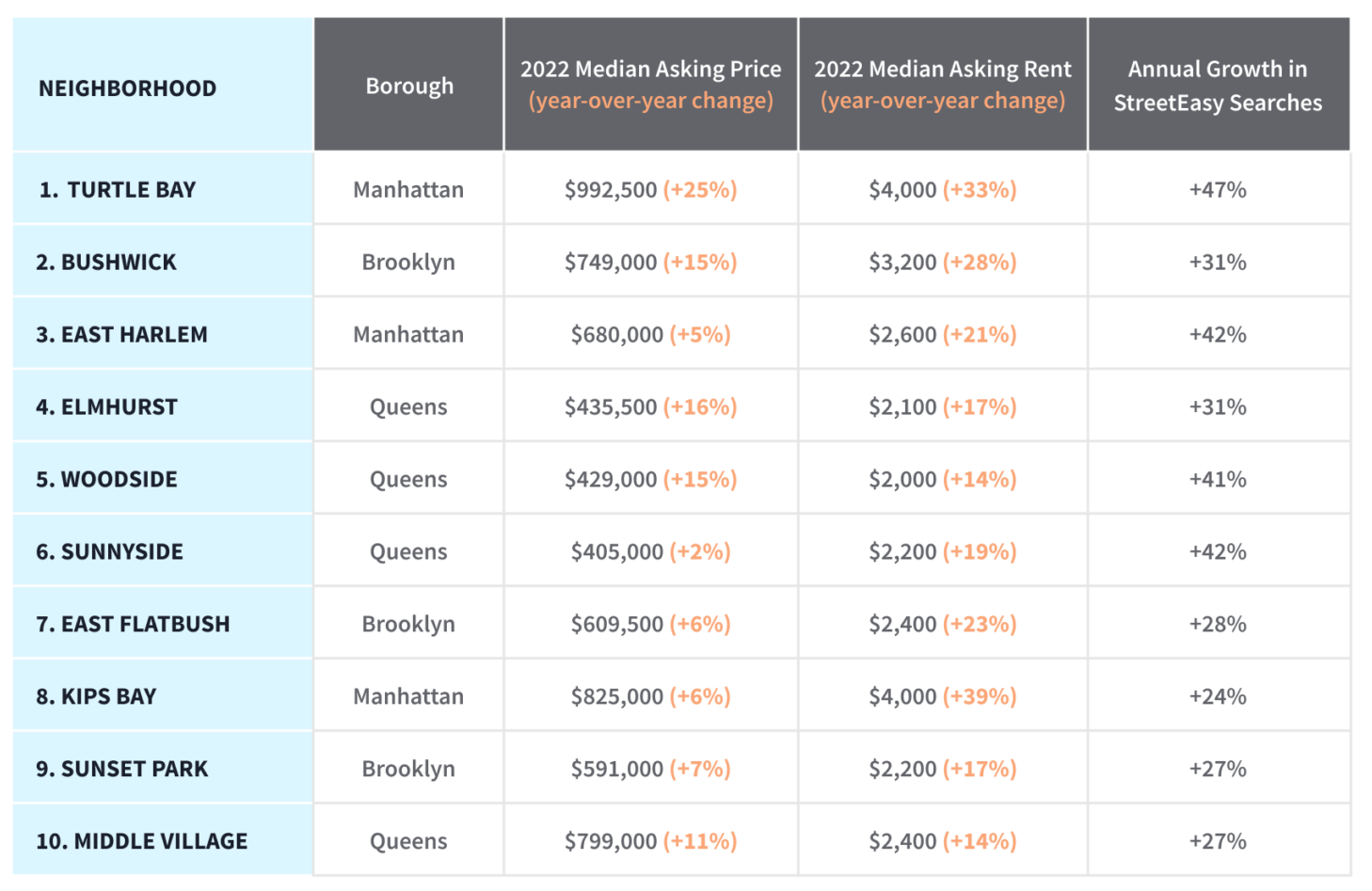Select the East Harlem neighborhood cell
1372x891 pixels.
[x=121, y=335]
